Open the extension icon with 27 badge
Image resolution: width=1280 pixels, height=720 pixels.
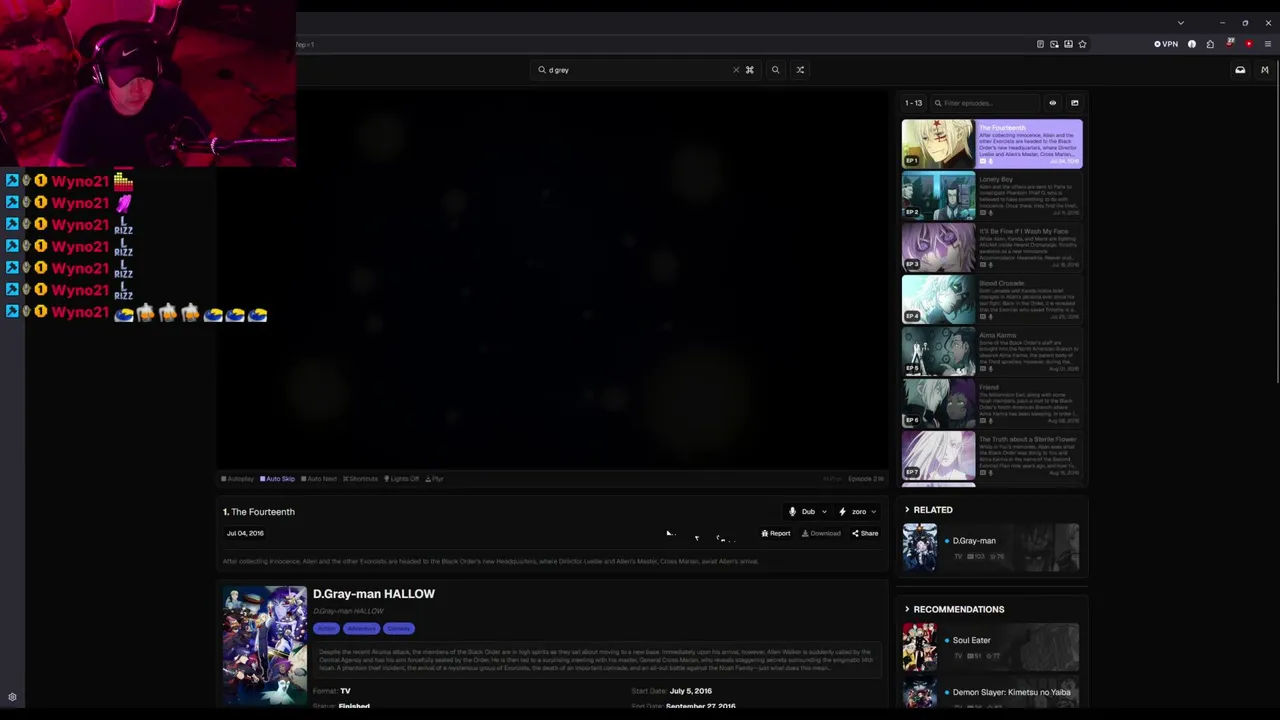(1229, 44)
